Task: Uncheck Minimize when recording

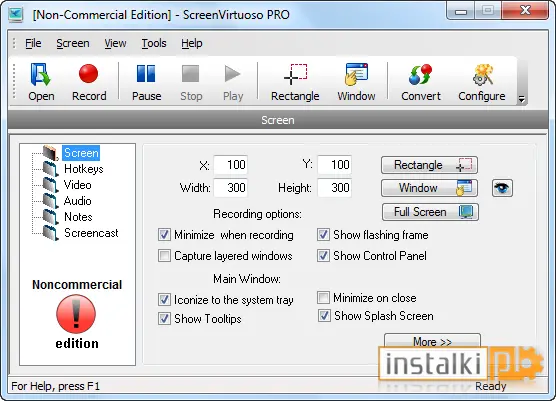Action: (164, 235)
